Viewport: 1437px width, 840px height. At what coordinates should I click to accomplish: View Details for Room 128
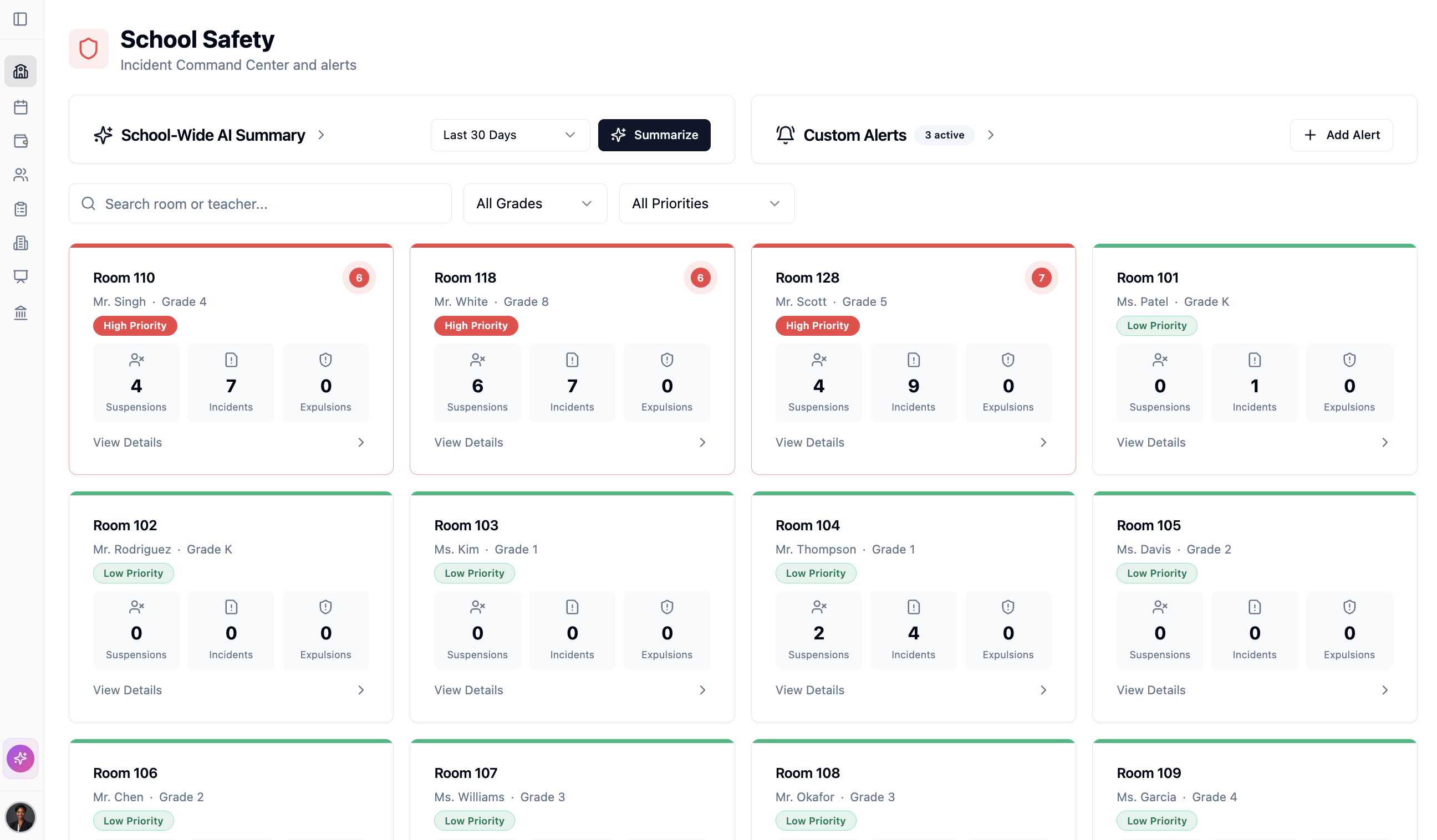pyautogui.click(x=810, y=442)
